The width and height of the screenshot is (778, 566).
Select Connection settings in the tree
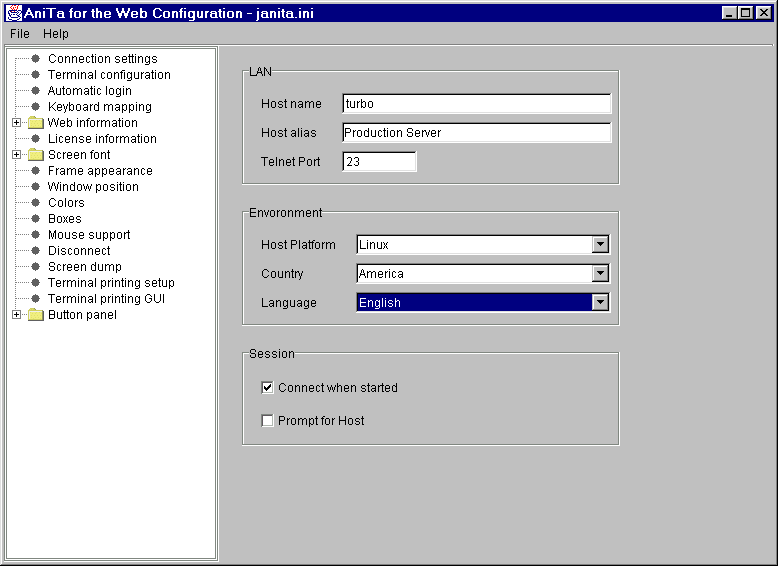click(x=103, y=59)
